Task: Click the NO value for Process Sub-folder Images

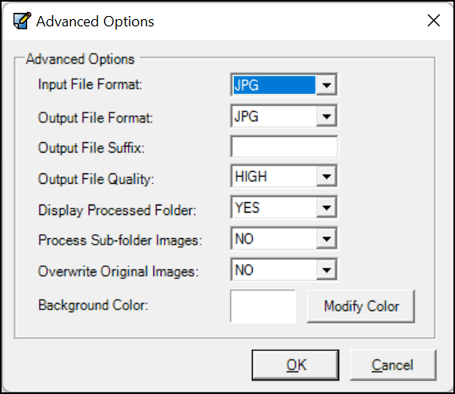Action: point(244,239)
